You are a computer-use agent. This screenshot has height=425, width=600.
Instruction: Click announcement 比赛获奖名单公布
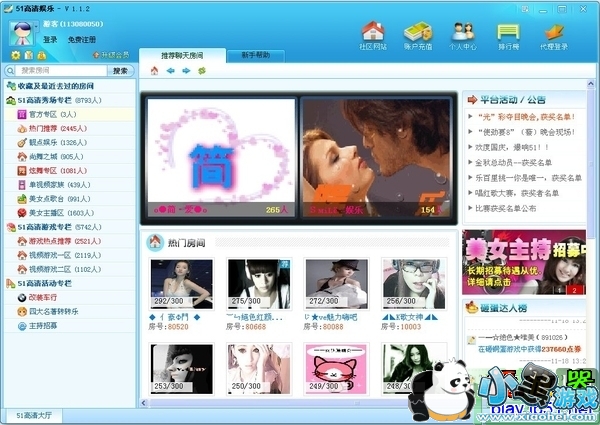coord(505,208)
